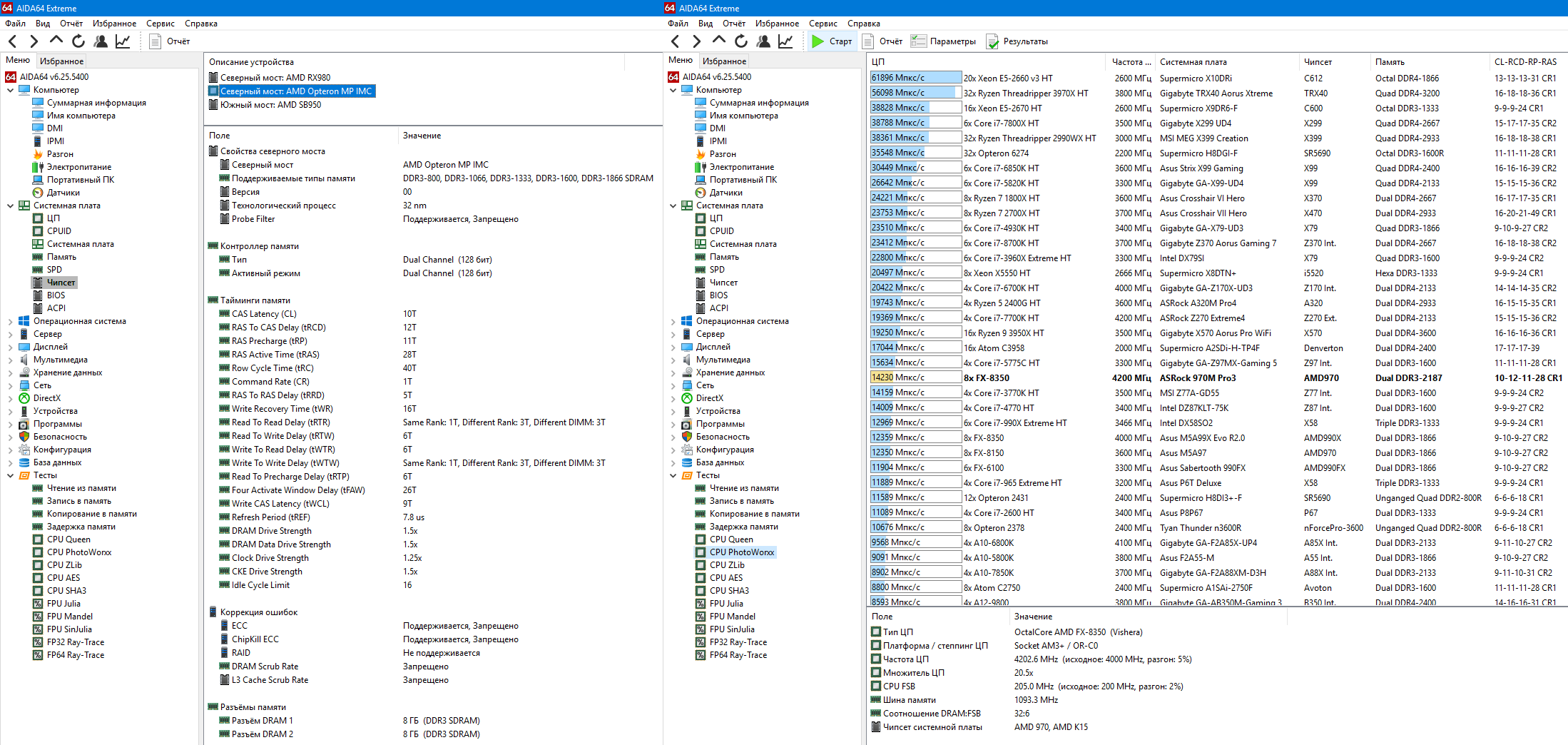Screen dimensions: 1568x745
Task: Click the AIDA64 v6.25.5400 root icon, left window
Action: coord(11,77)
